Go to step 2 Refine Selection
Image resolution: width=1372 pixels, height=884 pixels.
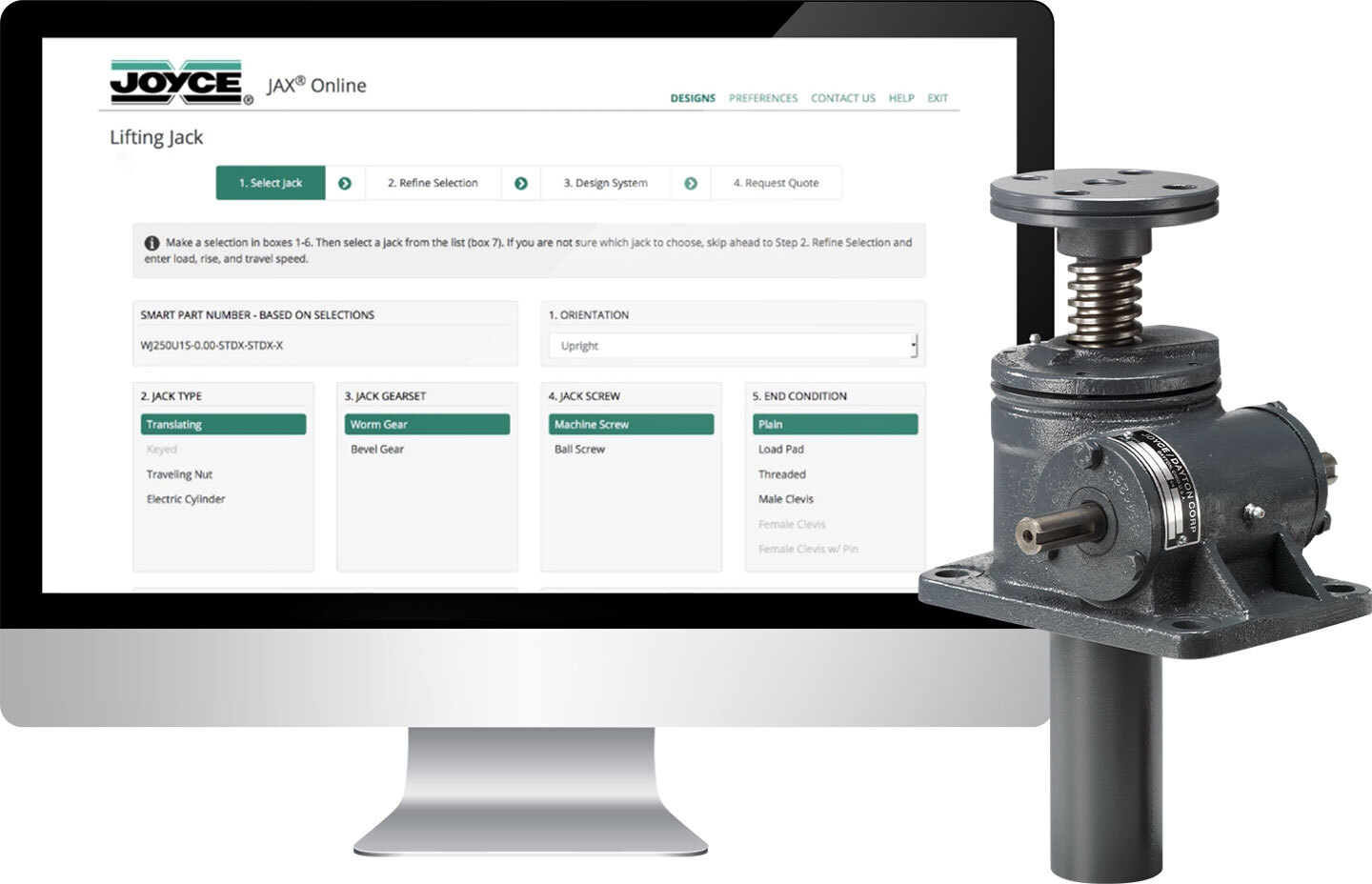point(433,183)
